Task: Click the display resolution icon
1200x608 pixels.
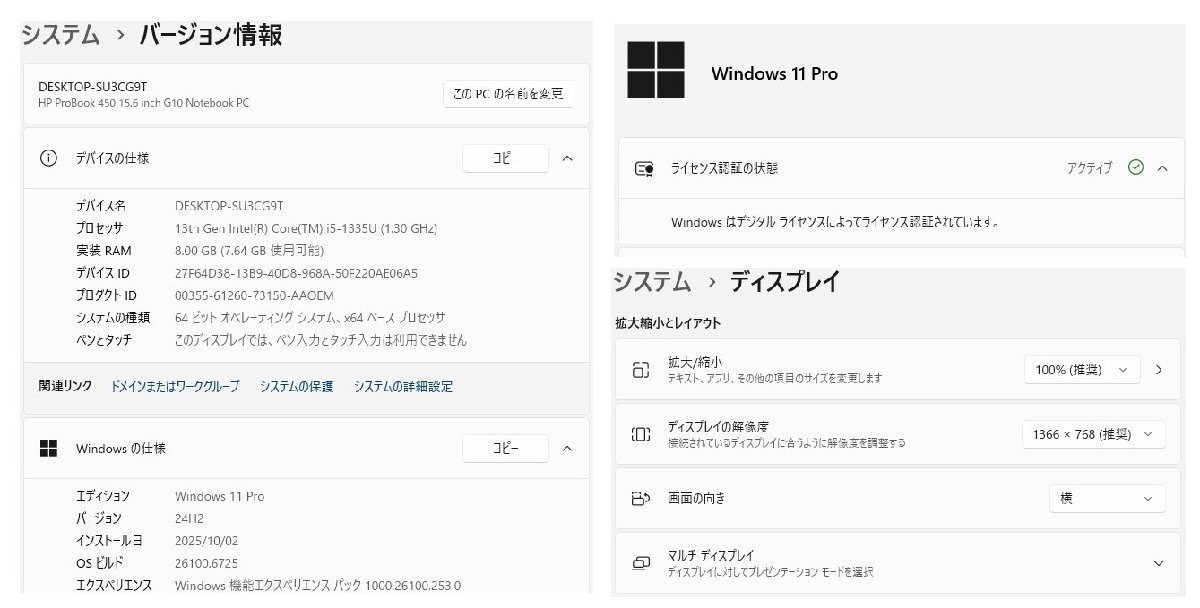Action: click(x=641, y=434)
